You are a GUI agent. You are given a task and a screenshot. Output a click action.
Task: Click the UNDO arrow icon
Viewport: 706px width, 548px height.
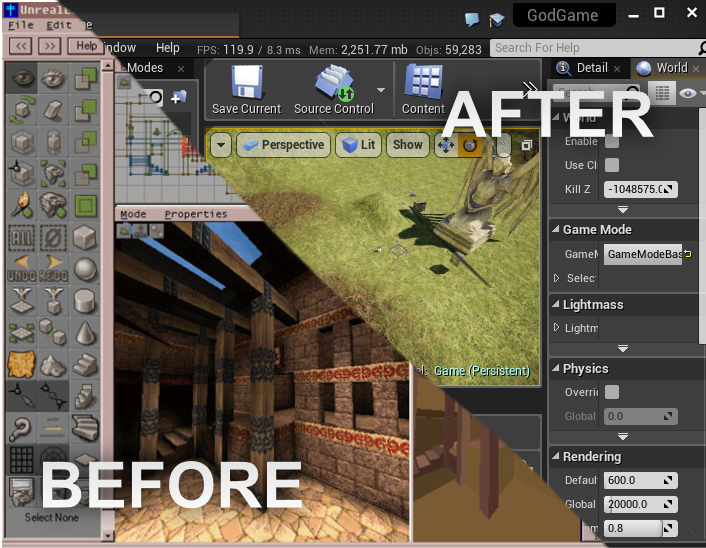(x=22, y=269)
